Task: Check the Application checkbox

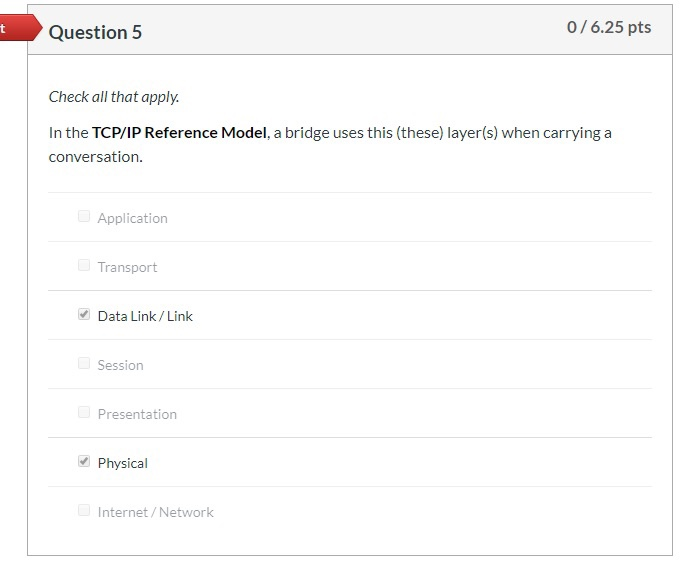Action: (x=84, y=217)
